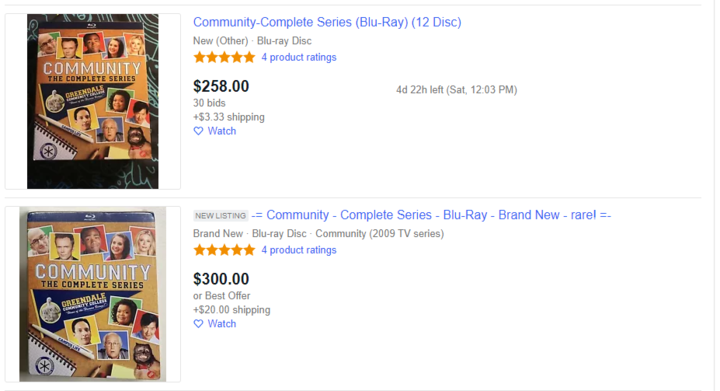
Task: Click the heart icon on the $258.00 listing
Action: tap(198, 131)
